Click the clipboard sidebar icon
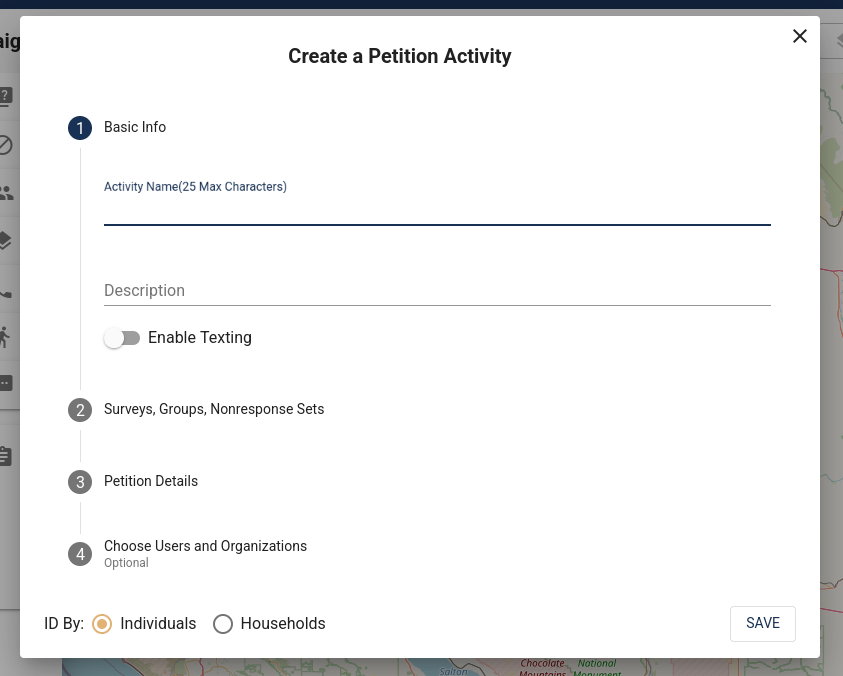This screenshot has height=676, width=843. point(3,456)
